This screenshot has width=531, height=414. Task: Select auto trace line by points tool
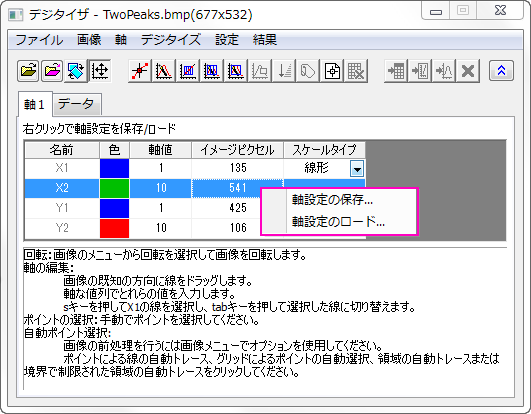[x=164, y=71]
